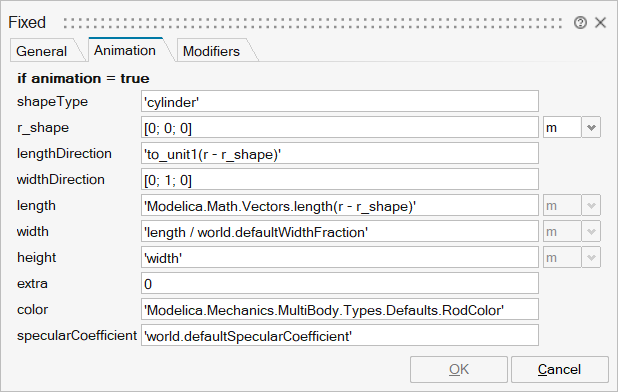Focus the lengthDirection text field
The width and height of the screenshot is (618, 392).
(x=340, y=154)
